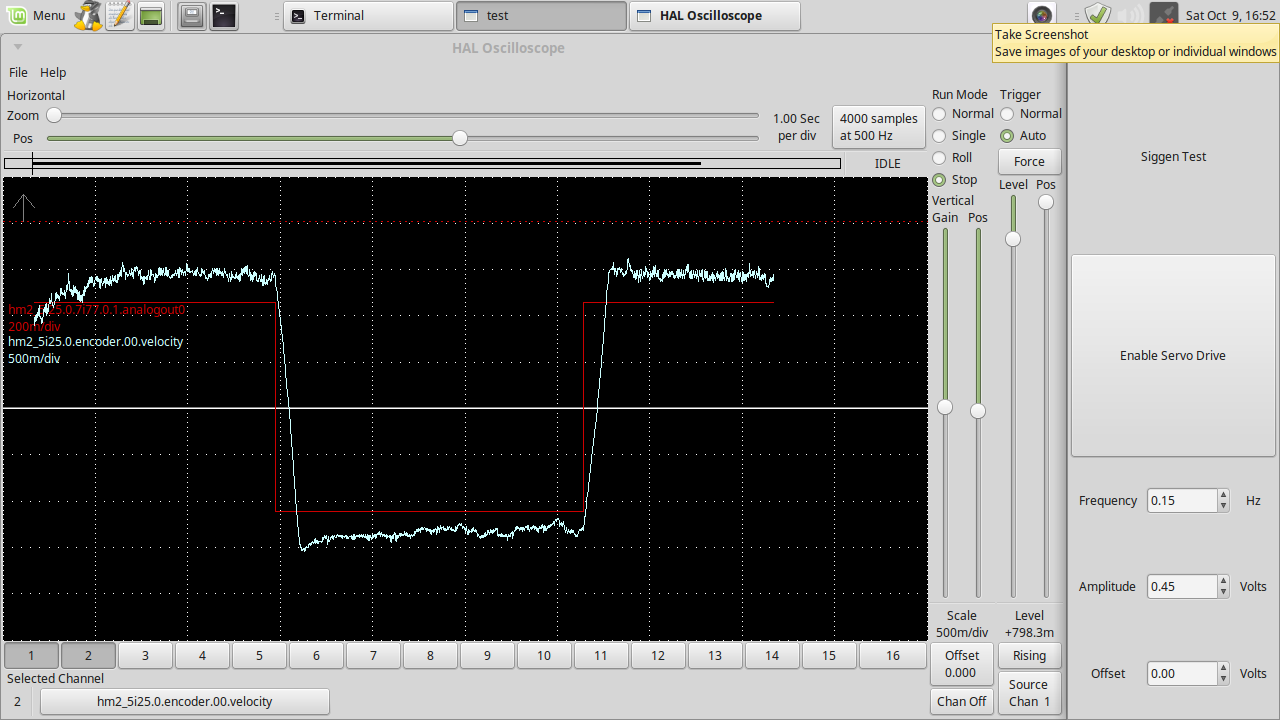Select channel 7 button

click(373, 655)
